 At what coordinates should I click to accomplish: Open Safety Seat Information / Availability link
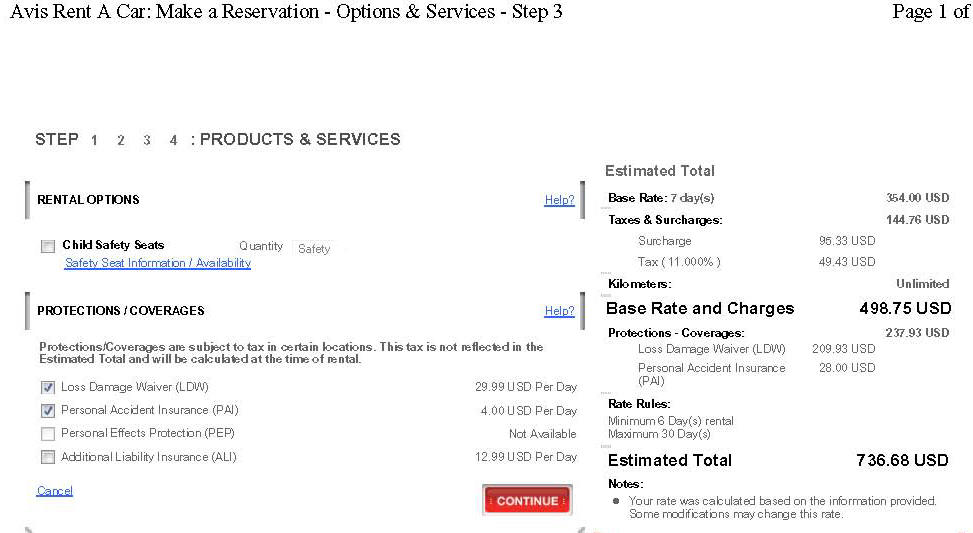click(158, 263)
